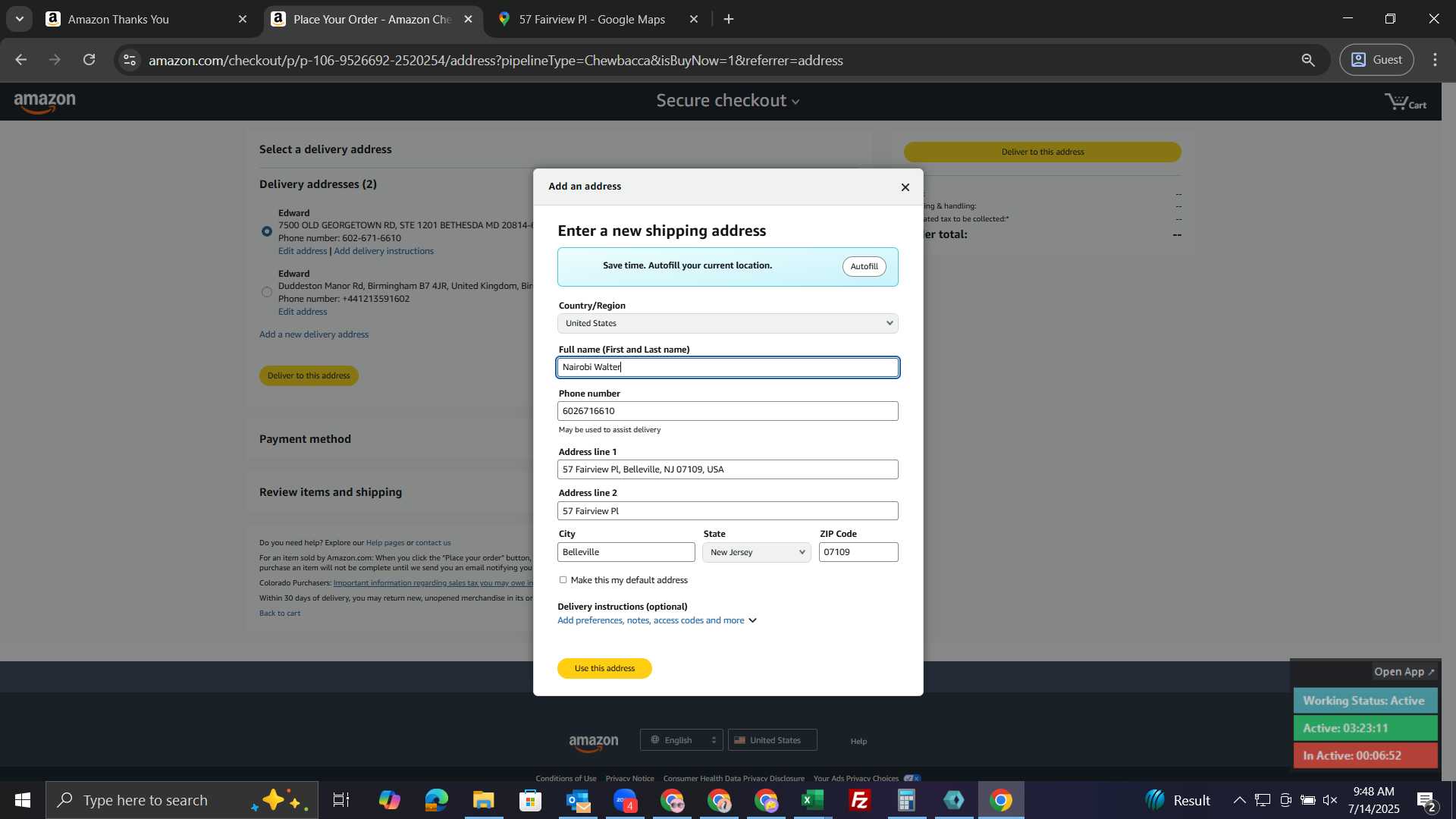
Task: Open FileZilla from taskbar
Action: point(860,800)
